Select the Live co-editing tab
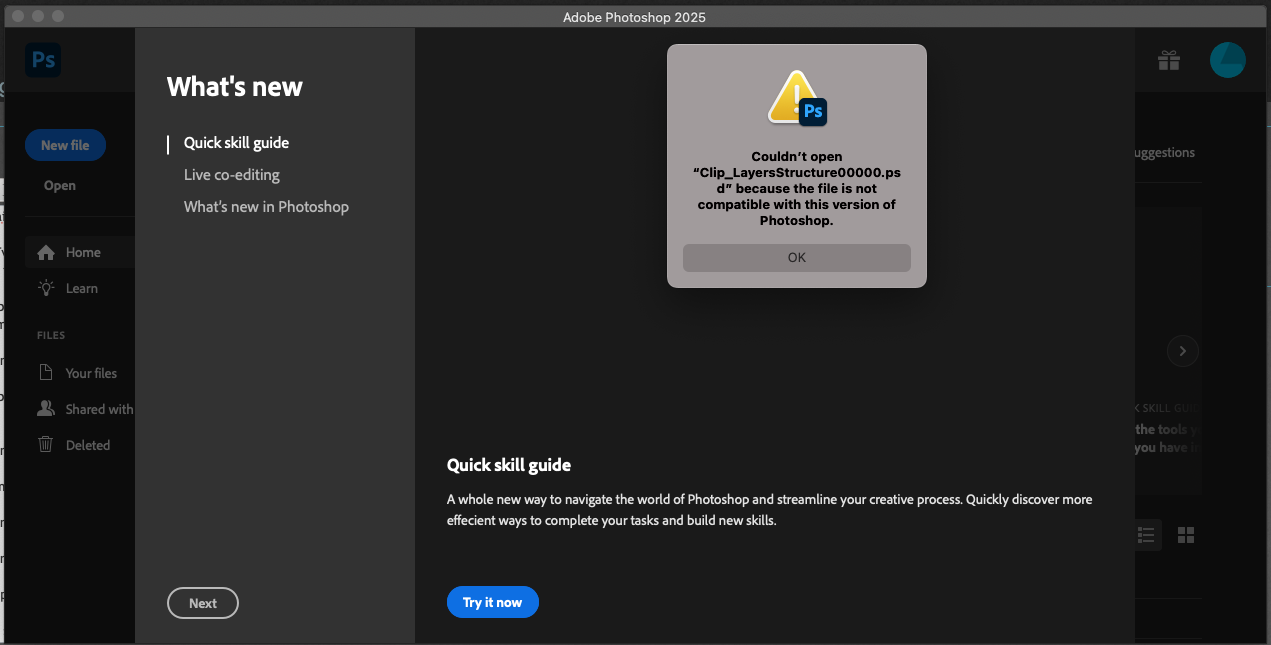 (232, 175)
